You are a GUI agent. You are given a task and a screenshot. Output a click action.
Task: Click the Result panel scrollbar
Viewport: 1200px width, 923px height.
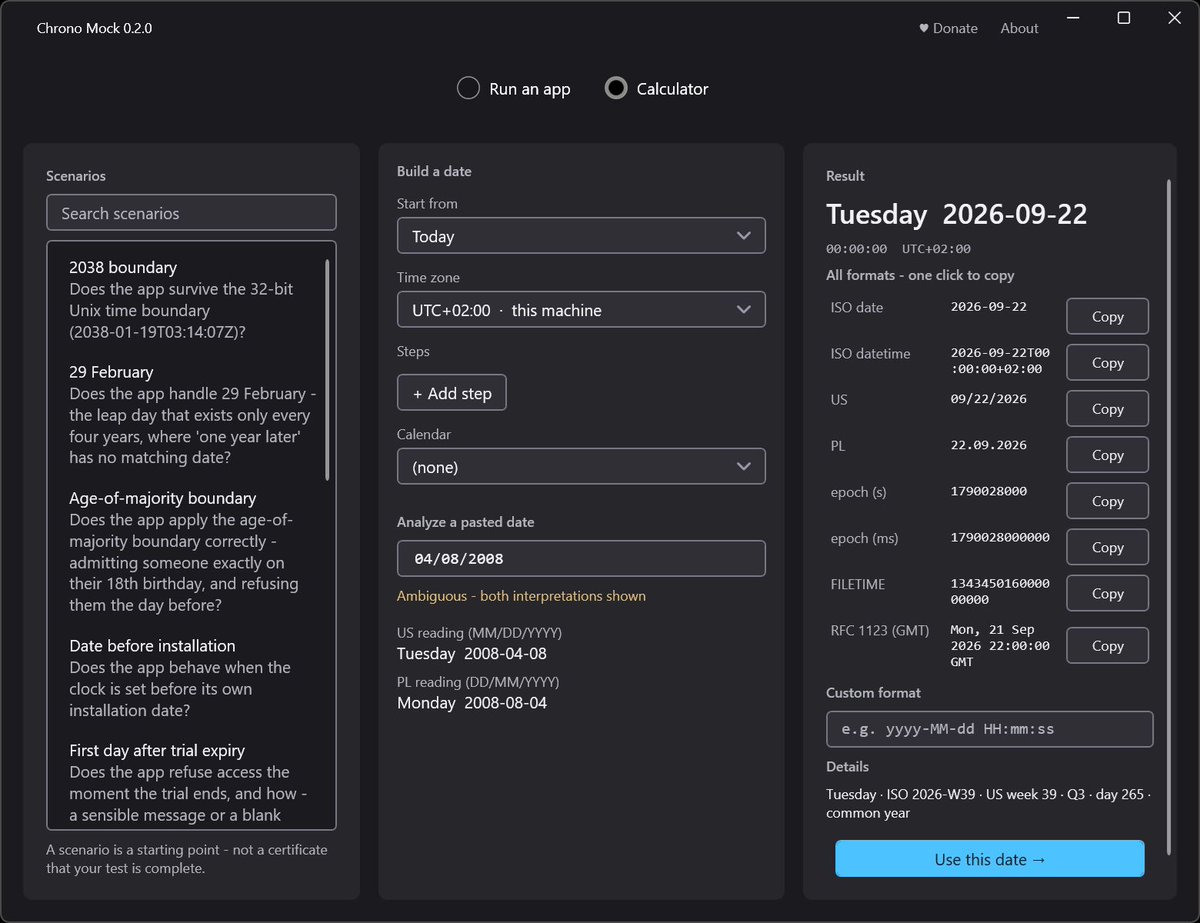[1168, 515]
